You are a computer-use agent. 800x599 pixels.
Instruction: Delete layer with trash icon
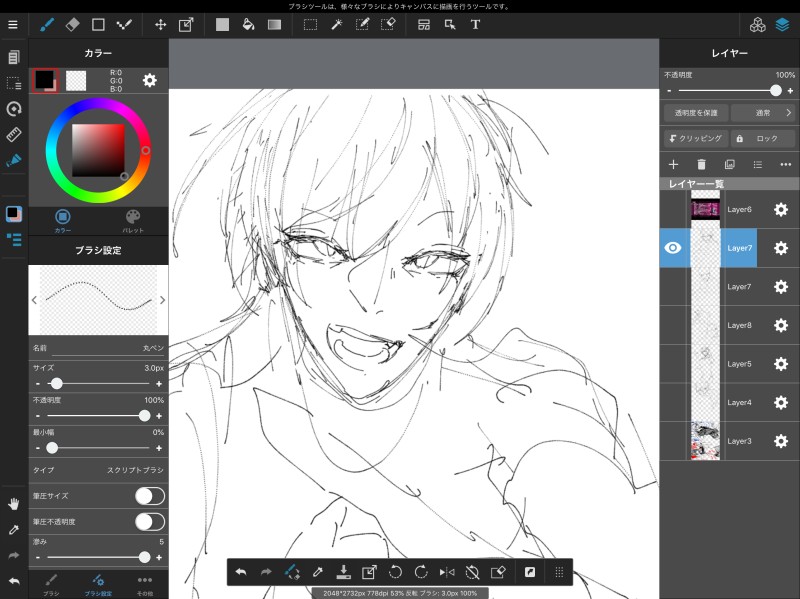pos(701,164)
